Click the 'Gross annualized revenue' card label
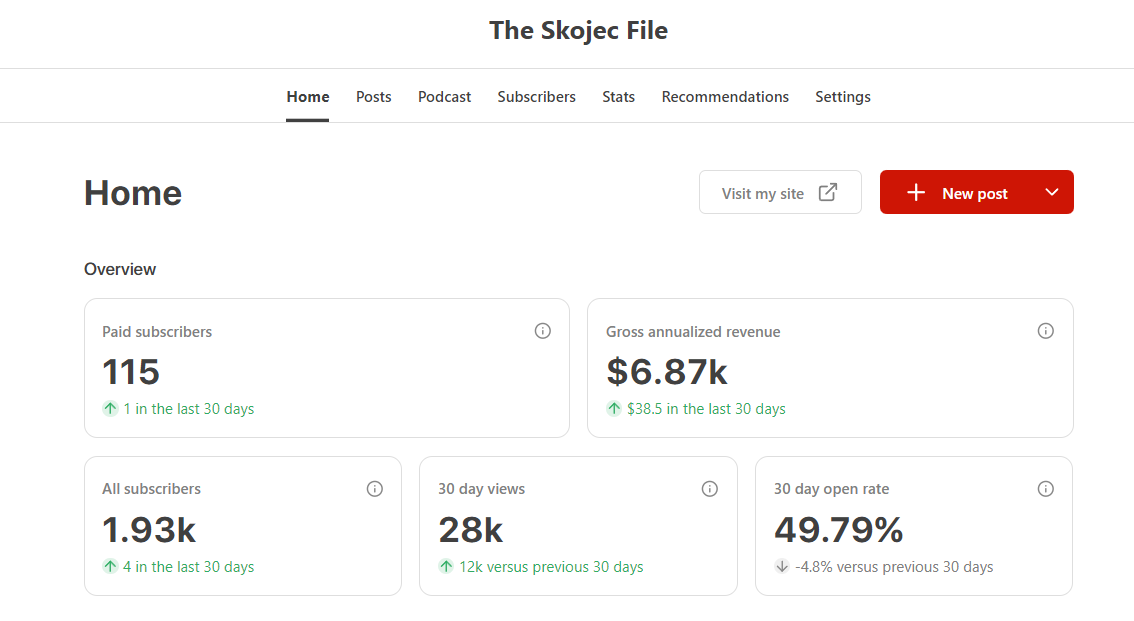This screenshot has width=1134, height=621. [x=693, y=332]
